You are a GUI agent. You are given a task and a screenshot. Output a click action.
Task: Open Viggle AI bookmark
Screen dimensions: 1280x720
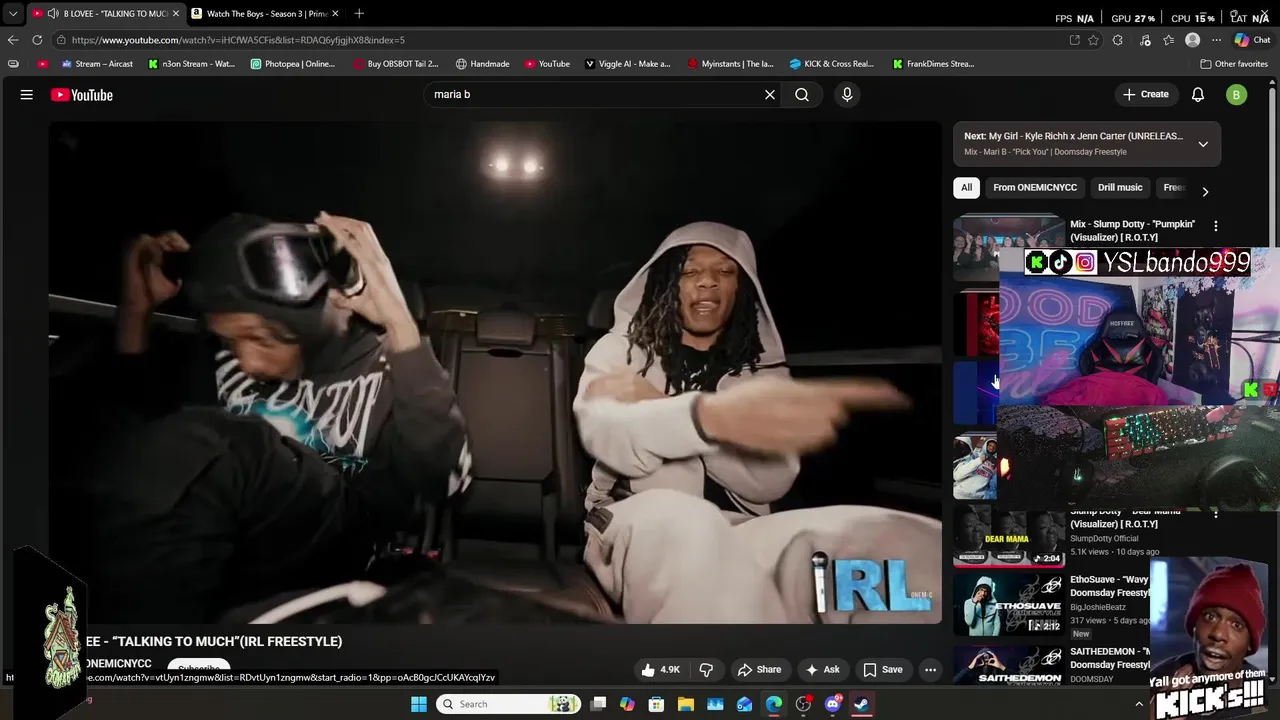coord(627,64)
